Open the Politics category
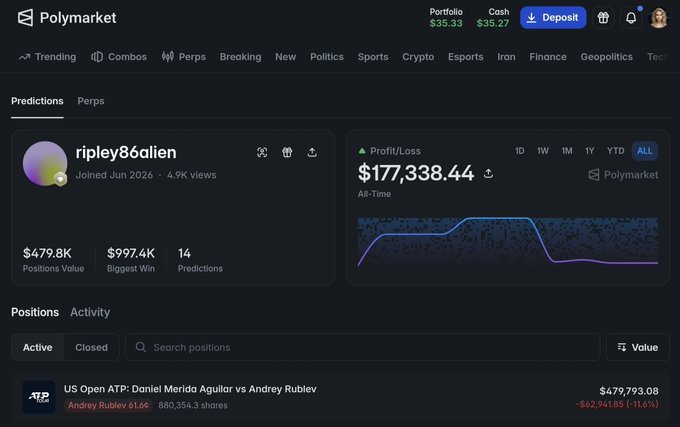The height and width of the screenshot is (427, 680). 327,57
